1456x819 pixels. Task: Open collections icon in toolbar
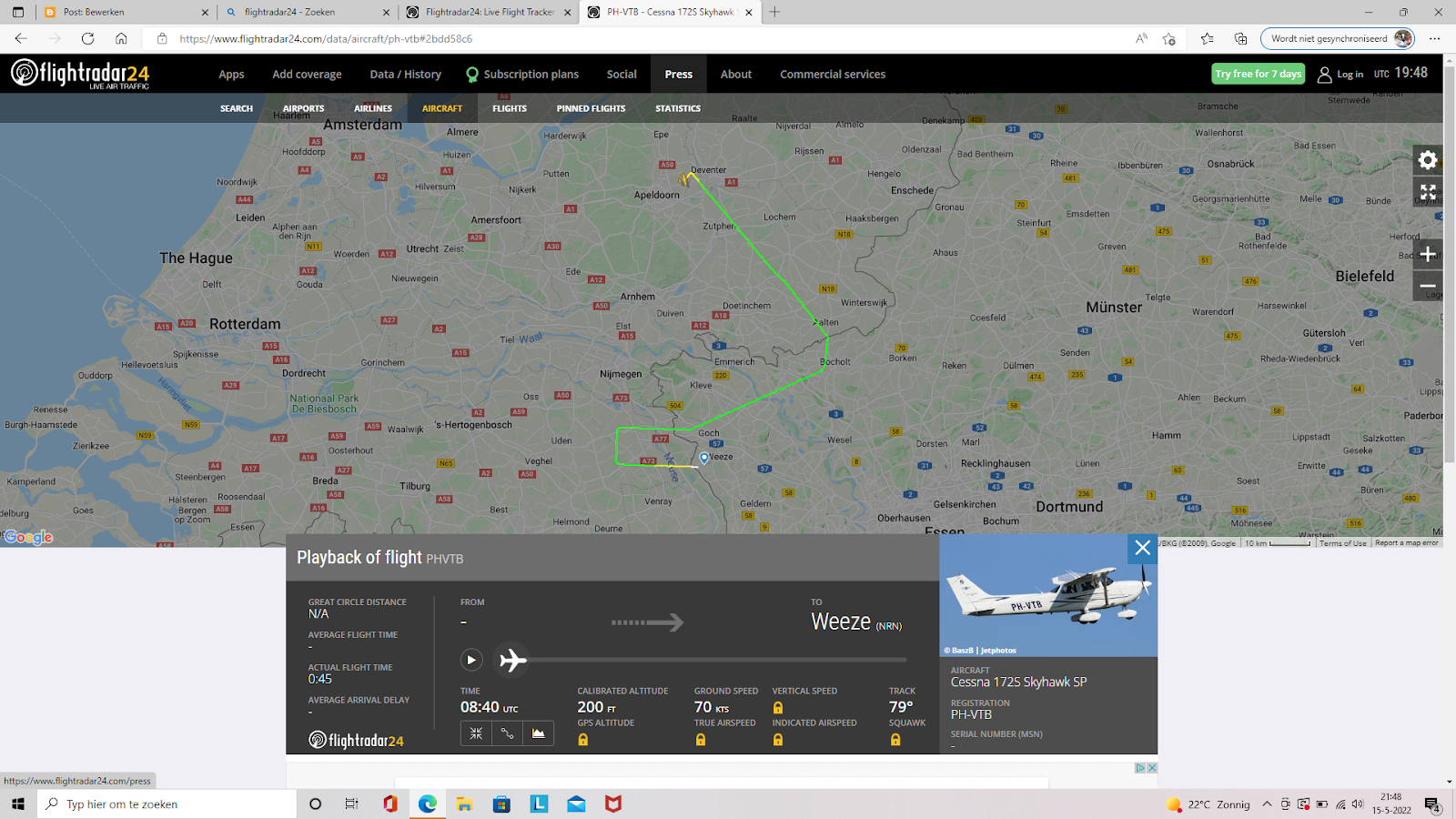click(1240, 38)
